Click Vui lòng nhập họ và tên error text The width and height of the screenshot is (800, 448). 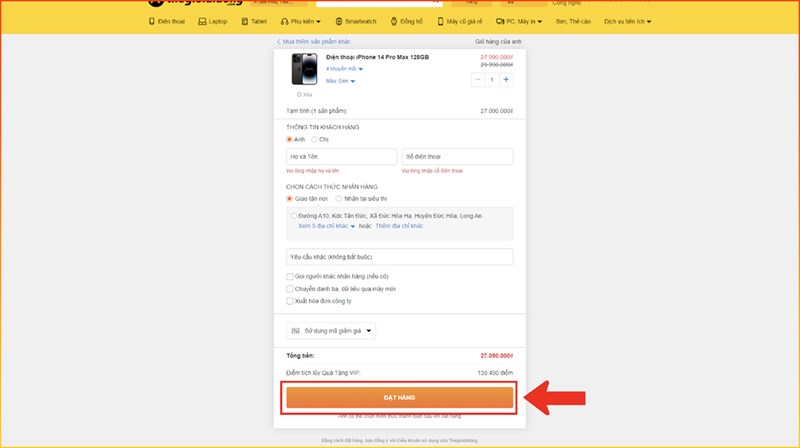point(312,171)
